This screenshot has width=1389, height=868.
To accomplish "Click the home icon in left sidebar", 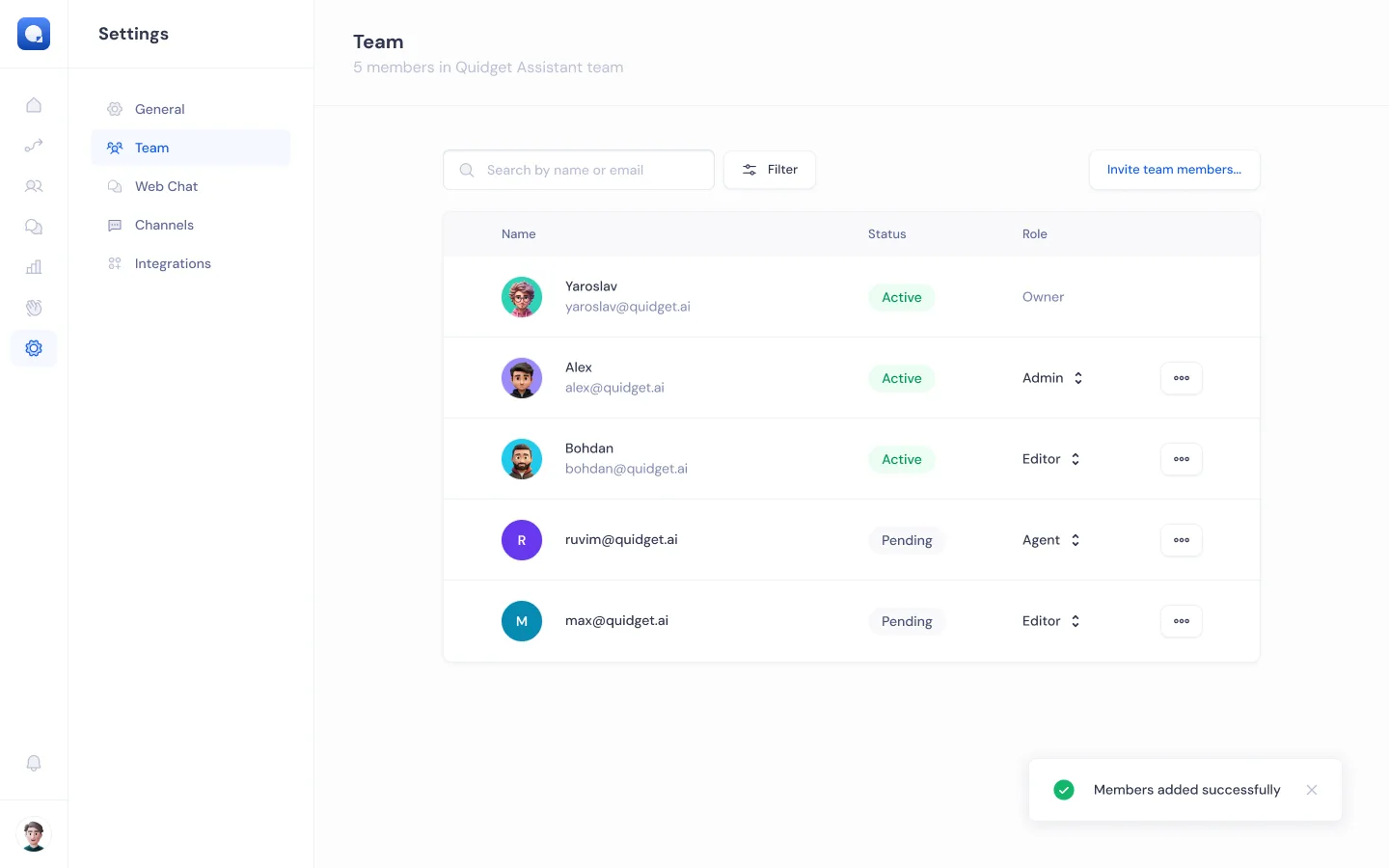I will (x=34, y=105).
